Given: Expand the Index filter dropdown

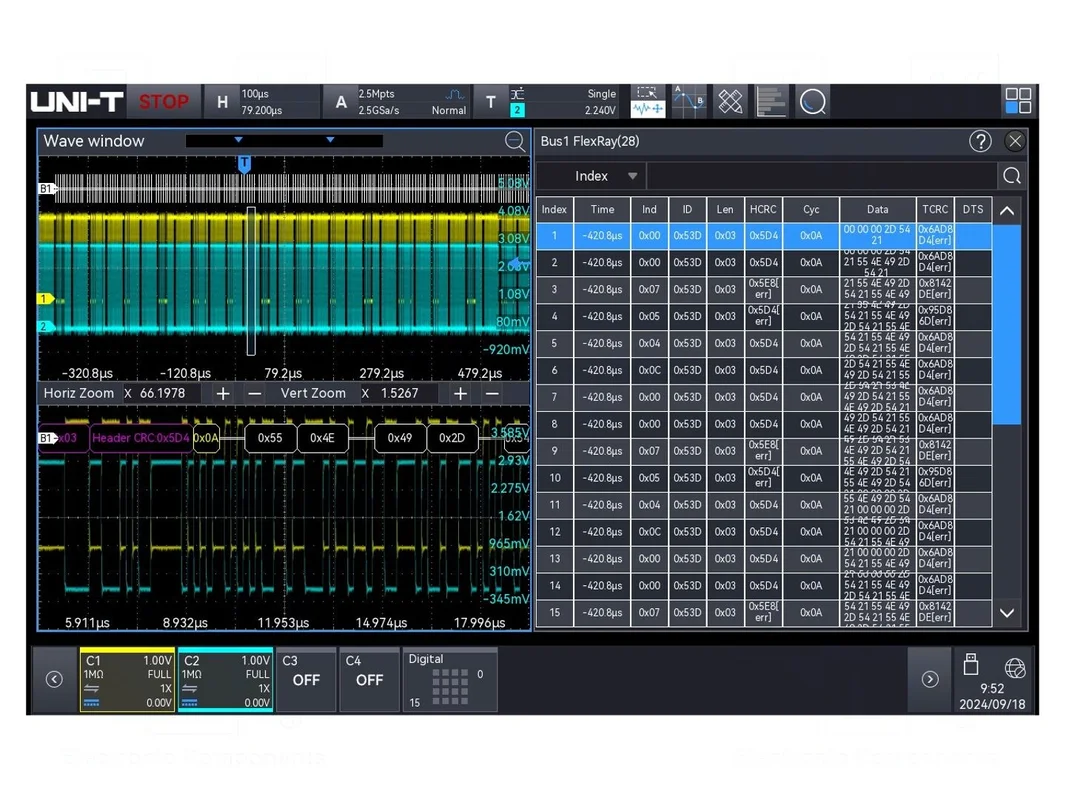Looking at the screenshot, I should (604, 176).
